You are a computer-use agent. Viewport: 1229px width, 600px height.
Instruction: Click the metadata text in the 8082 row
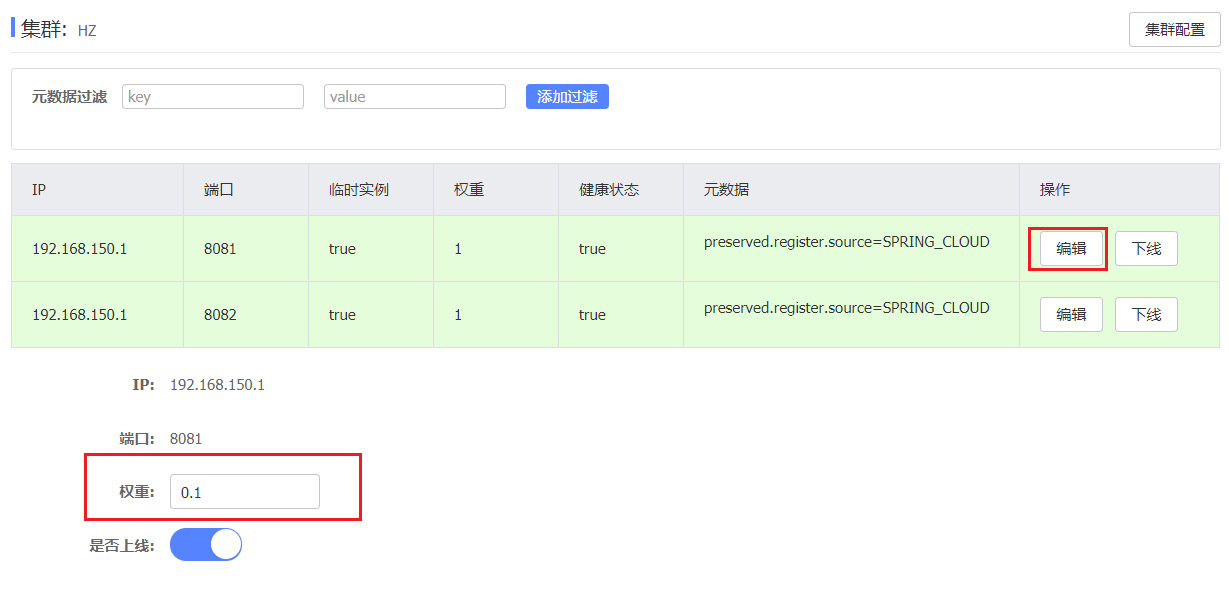click(x=846, y=308)
